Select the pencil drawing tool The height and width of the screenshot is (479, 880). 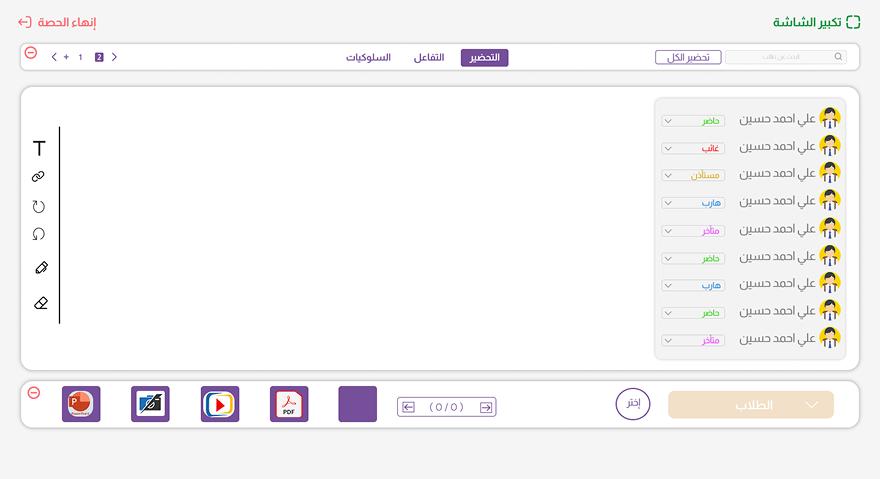click(x=40, y=268)
